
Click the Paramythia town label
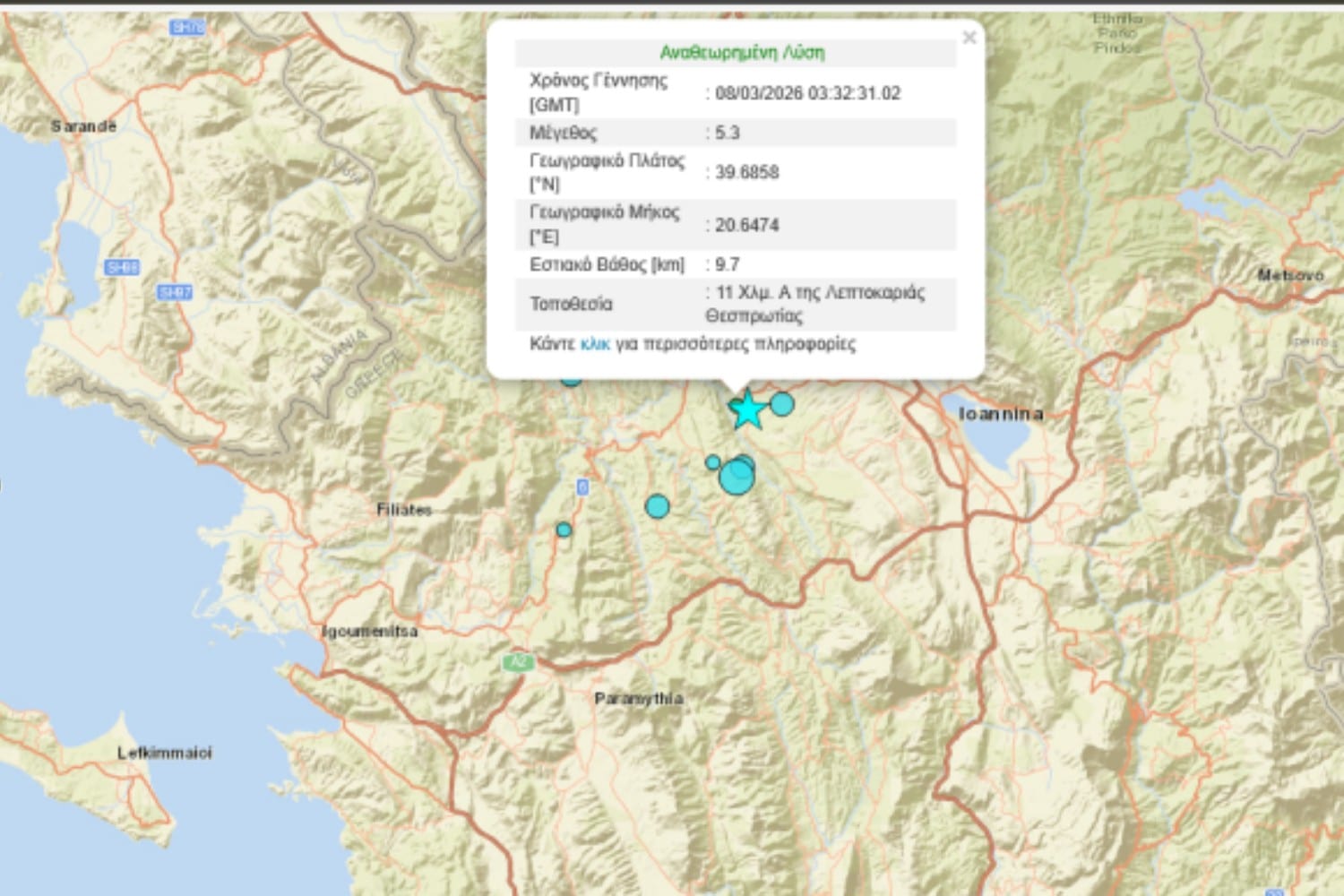(x=638, y=698)
